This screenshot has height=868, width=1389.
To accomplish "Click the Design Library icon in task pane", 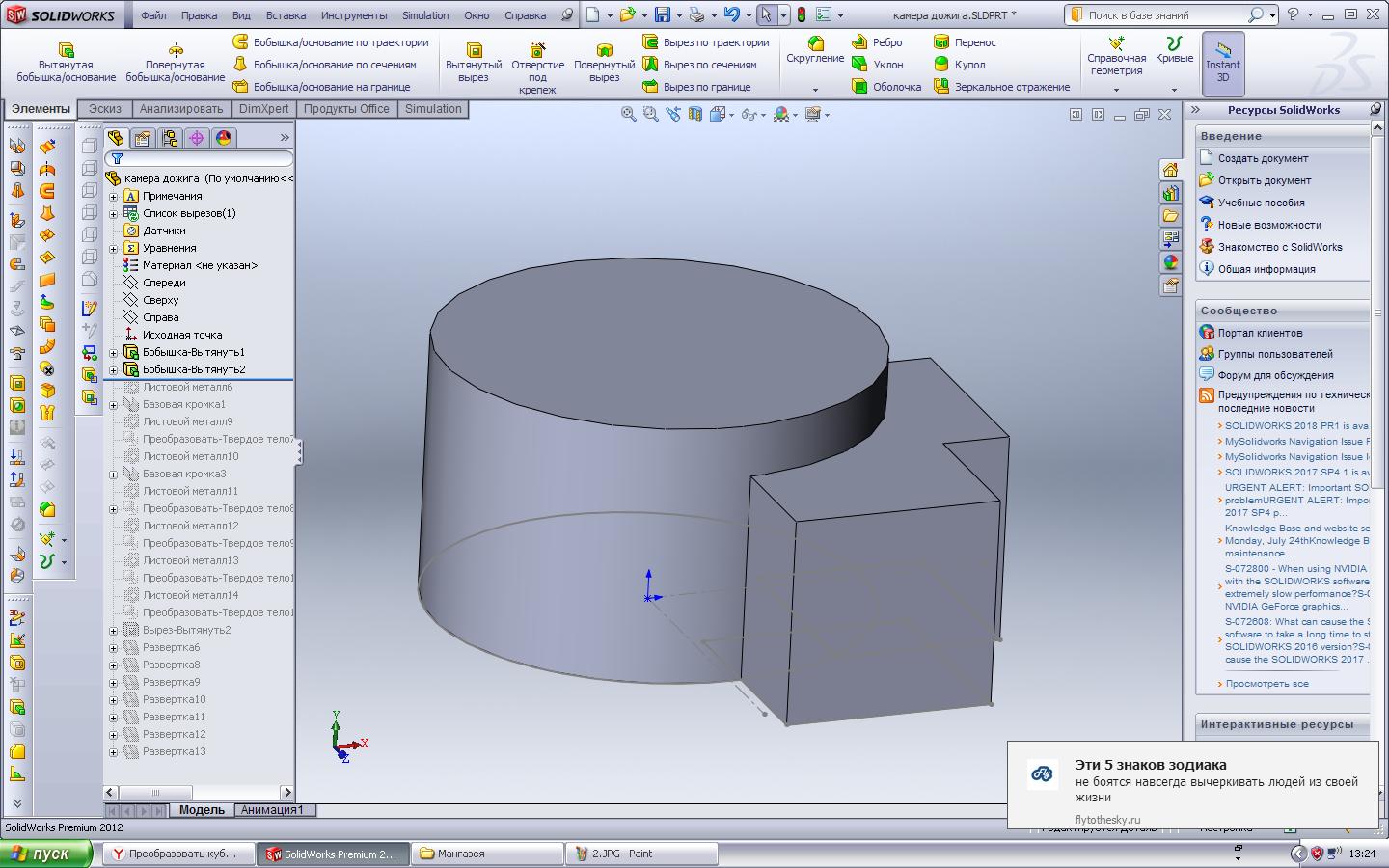I will [1170, 193].
